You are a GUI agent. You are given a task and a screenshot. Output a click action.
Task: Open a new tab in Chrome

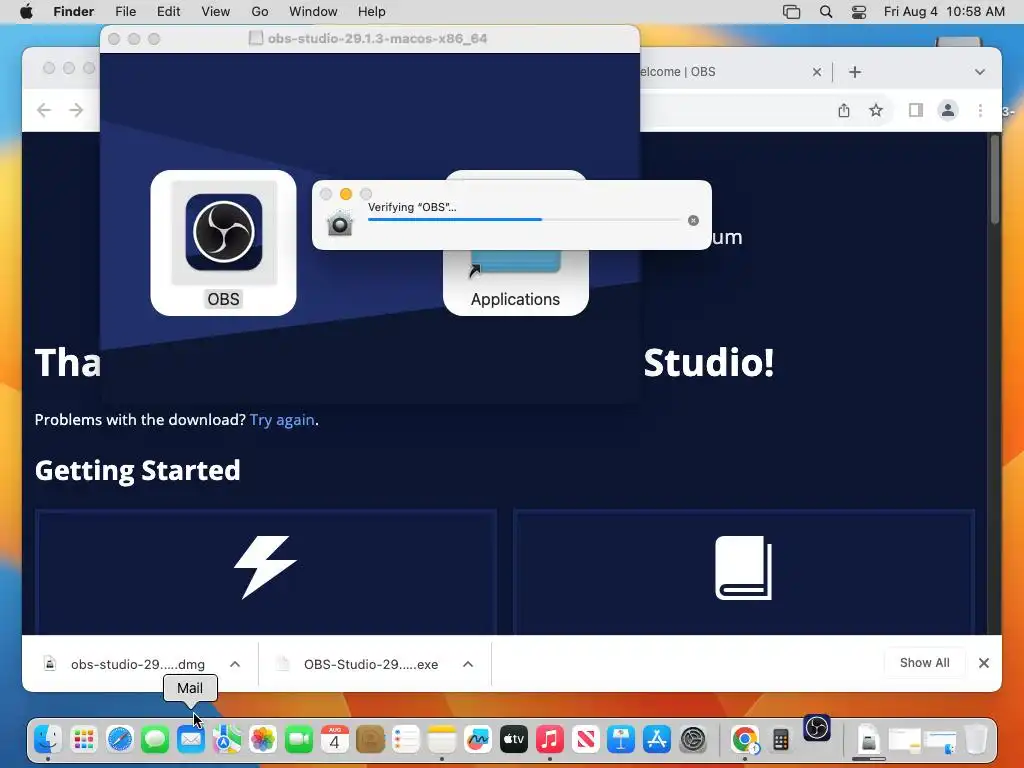[855, 72]
